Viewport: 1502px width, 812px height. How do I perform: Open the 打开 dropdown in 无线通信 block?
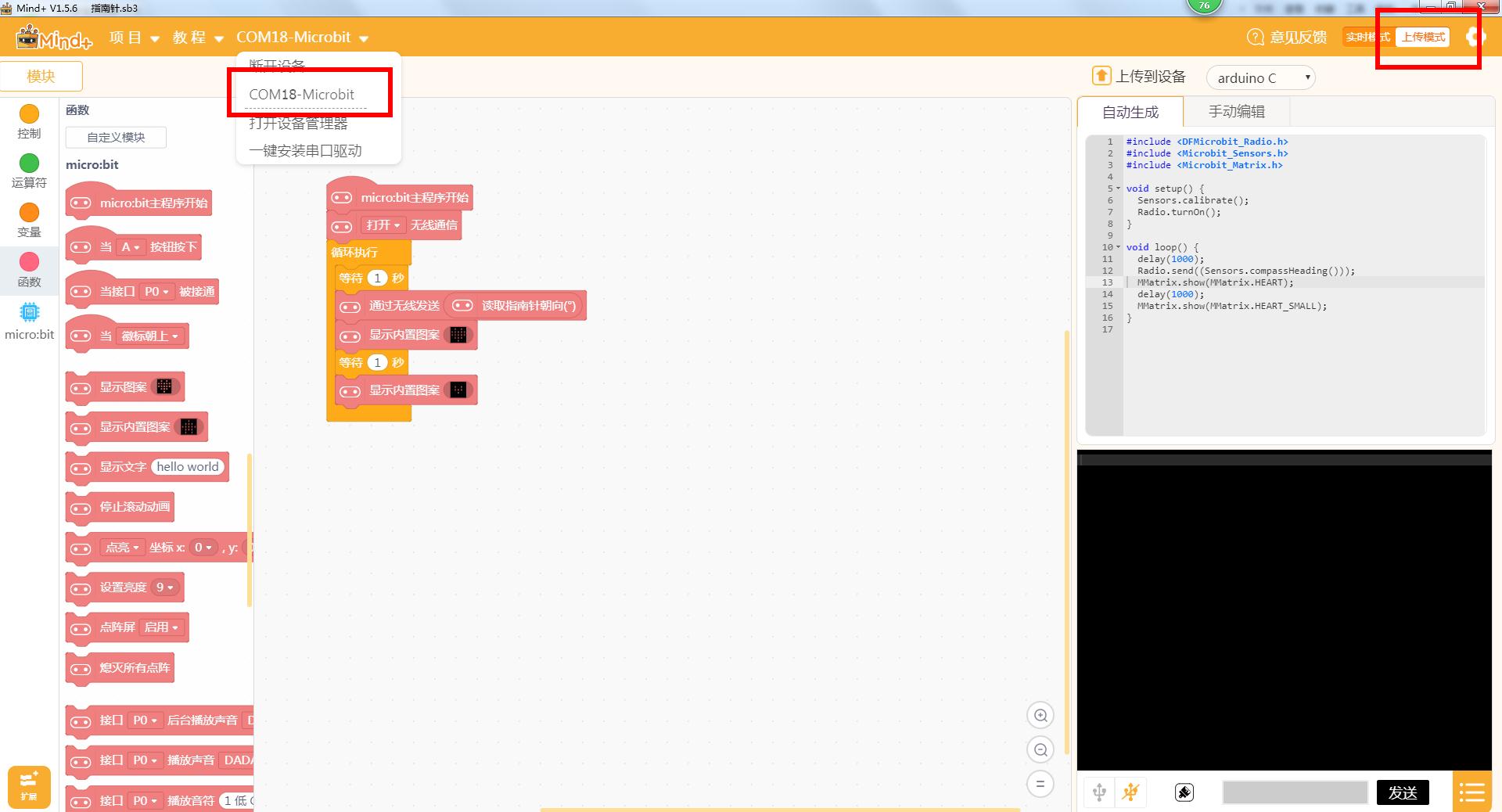pyautogui.click(x=383, y=225)
